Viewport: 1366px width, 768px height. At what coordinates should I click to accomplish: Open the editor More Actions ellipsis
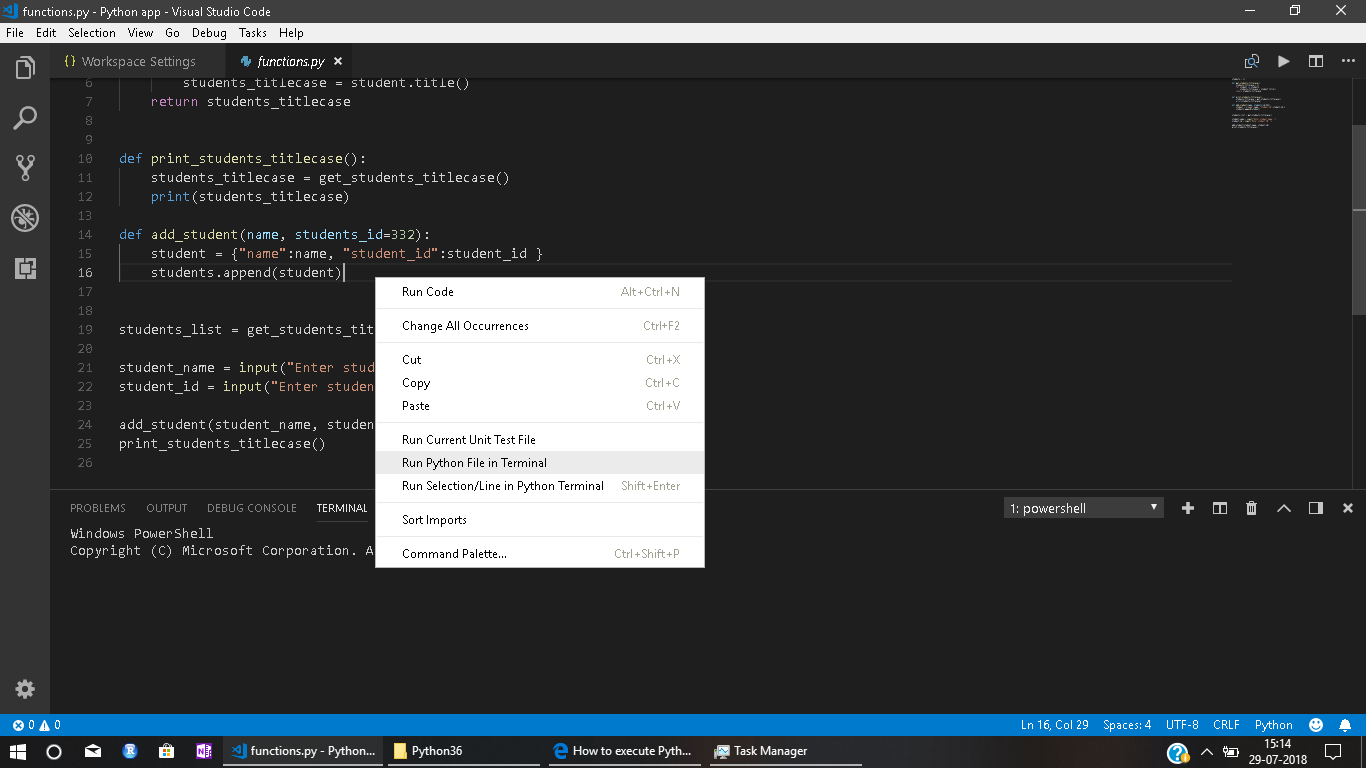coord(1346,61)
